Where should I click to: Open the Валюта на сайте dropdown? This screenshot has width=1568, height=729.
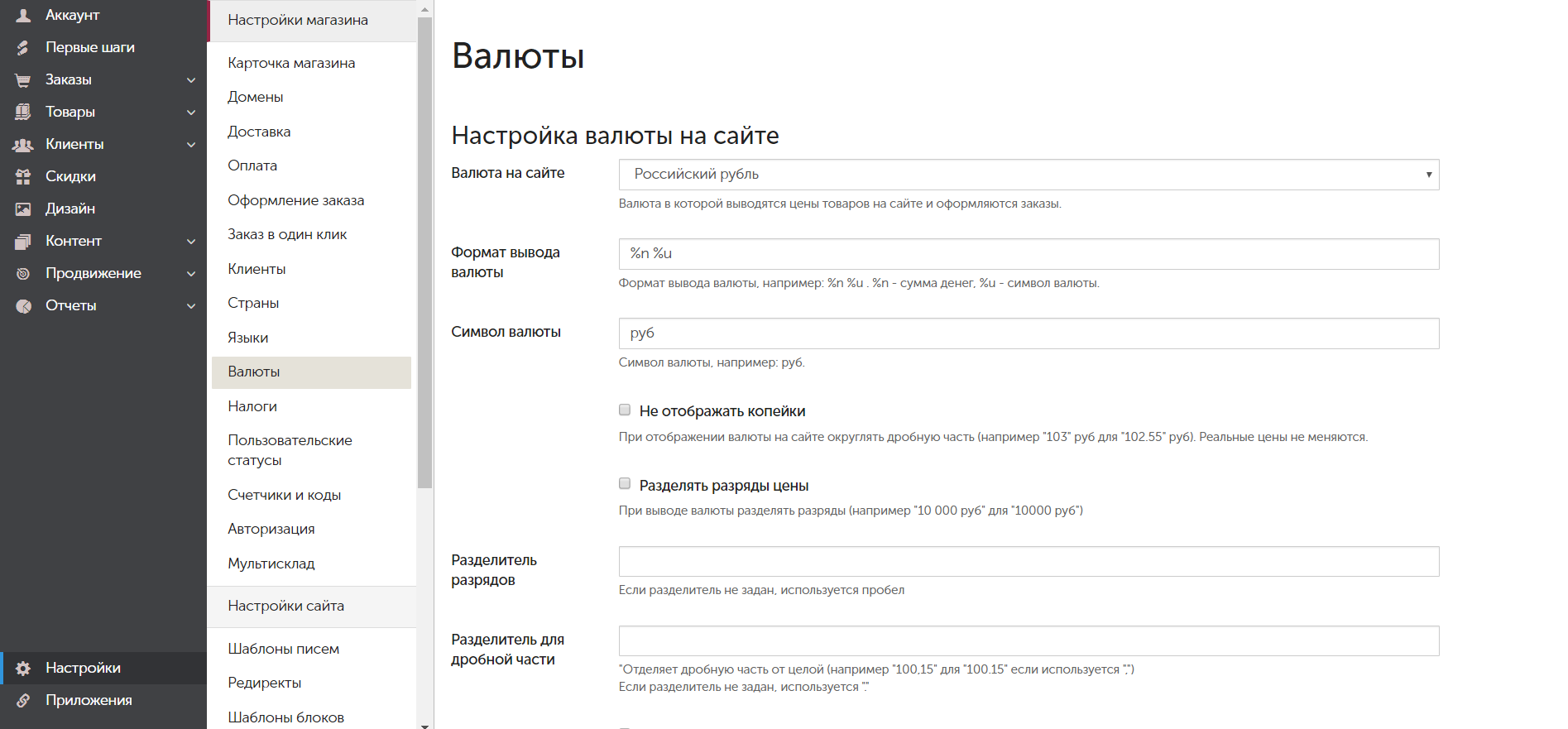(x=1029, y=175)
